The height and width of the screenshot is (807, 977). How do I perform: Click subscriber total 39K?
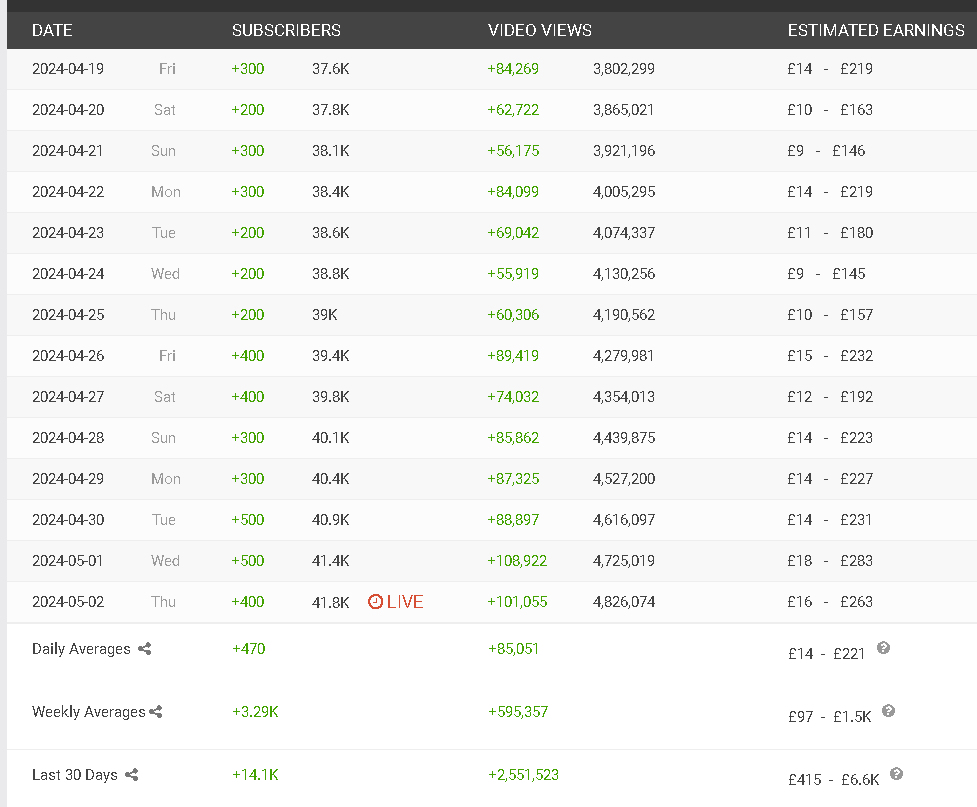(325, 315)
